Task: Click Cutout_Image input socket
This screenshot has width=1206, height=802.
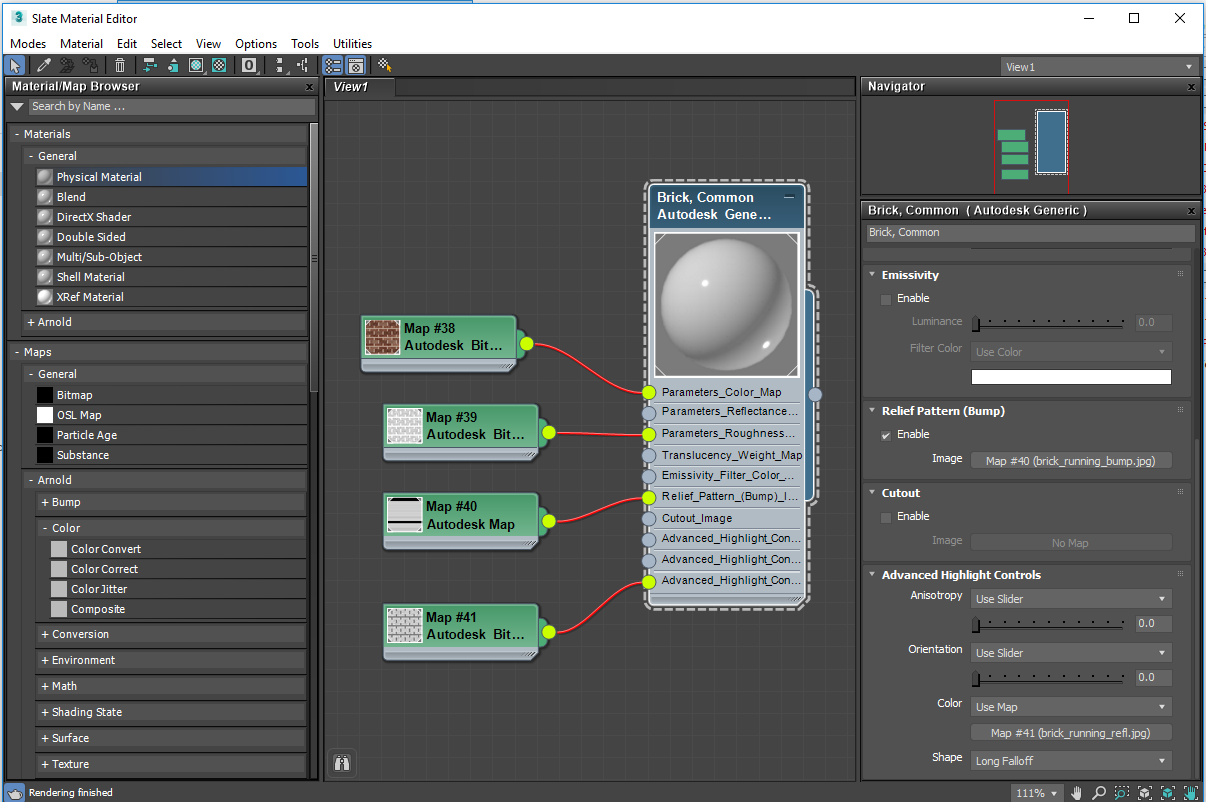Action: tap(649, 518)
